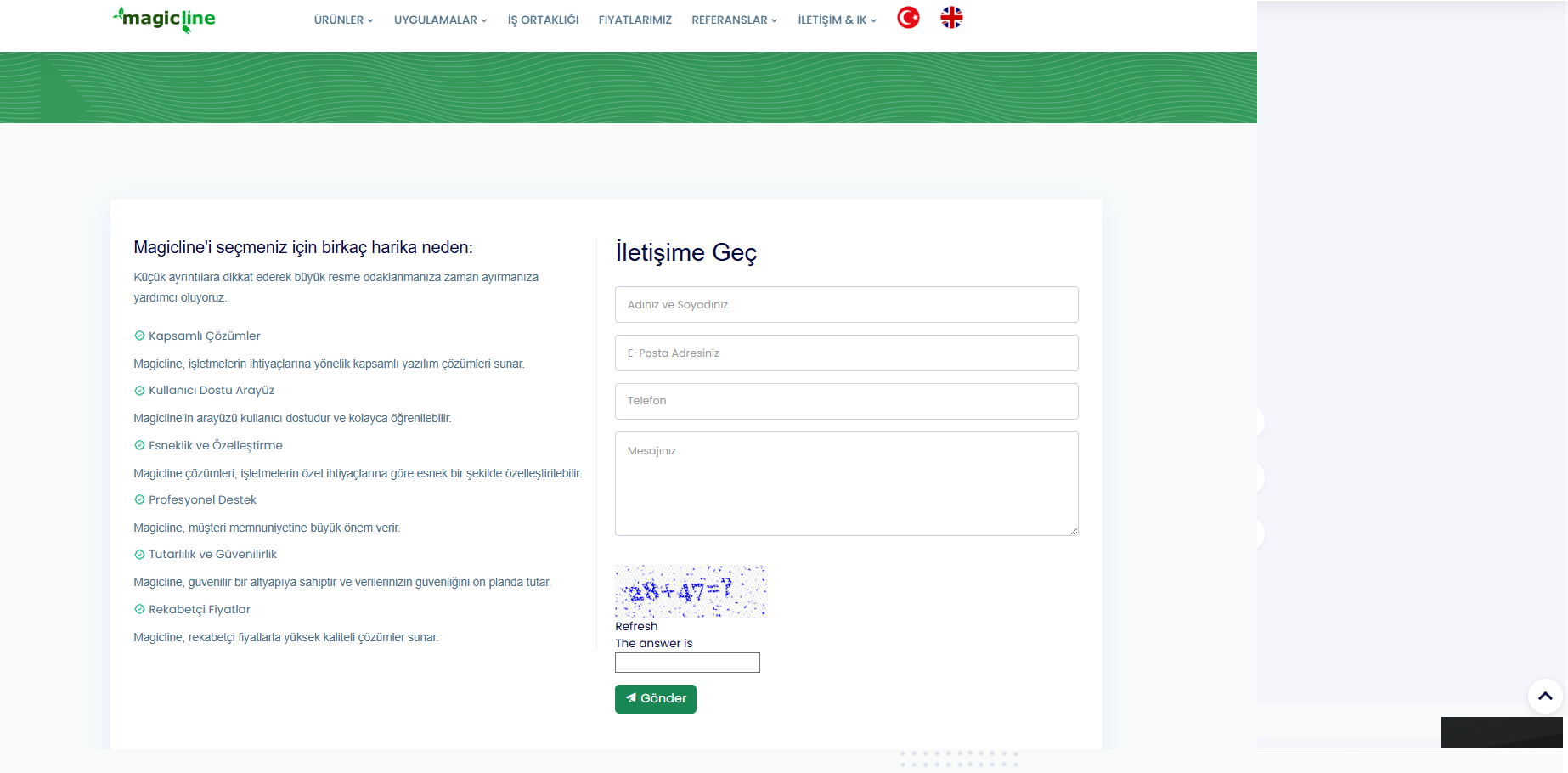The height and width of the screenshot is (773, 1568).
Task: Click the Tutarlılık ve Güvenilirlik heading text
Action: [x=212, y=555]
